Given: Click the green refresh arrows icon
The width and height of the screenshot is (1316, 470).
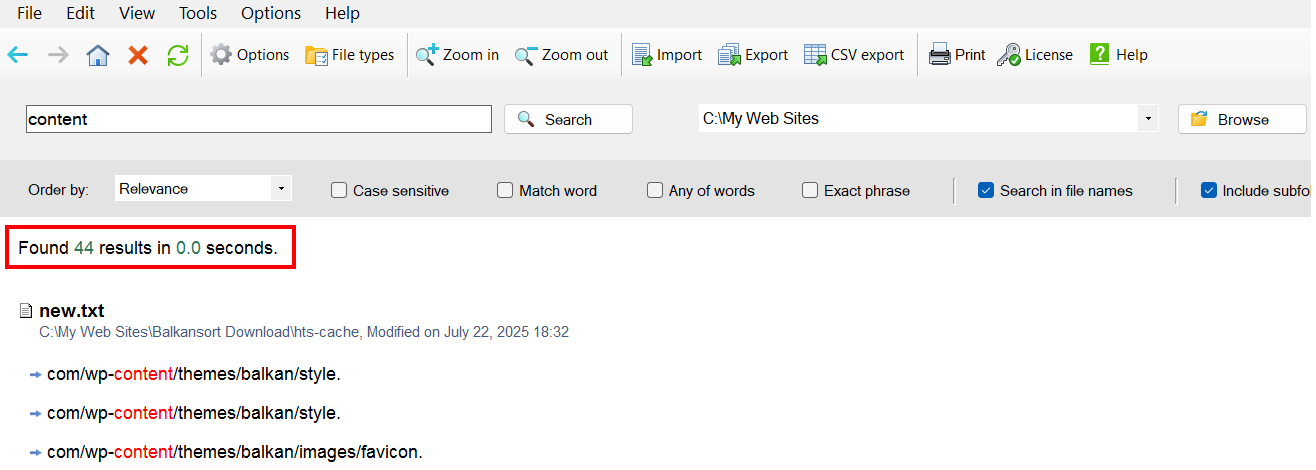Looking at the screenshot, I should 178,55.
